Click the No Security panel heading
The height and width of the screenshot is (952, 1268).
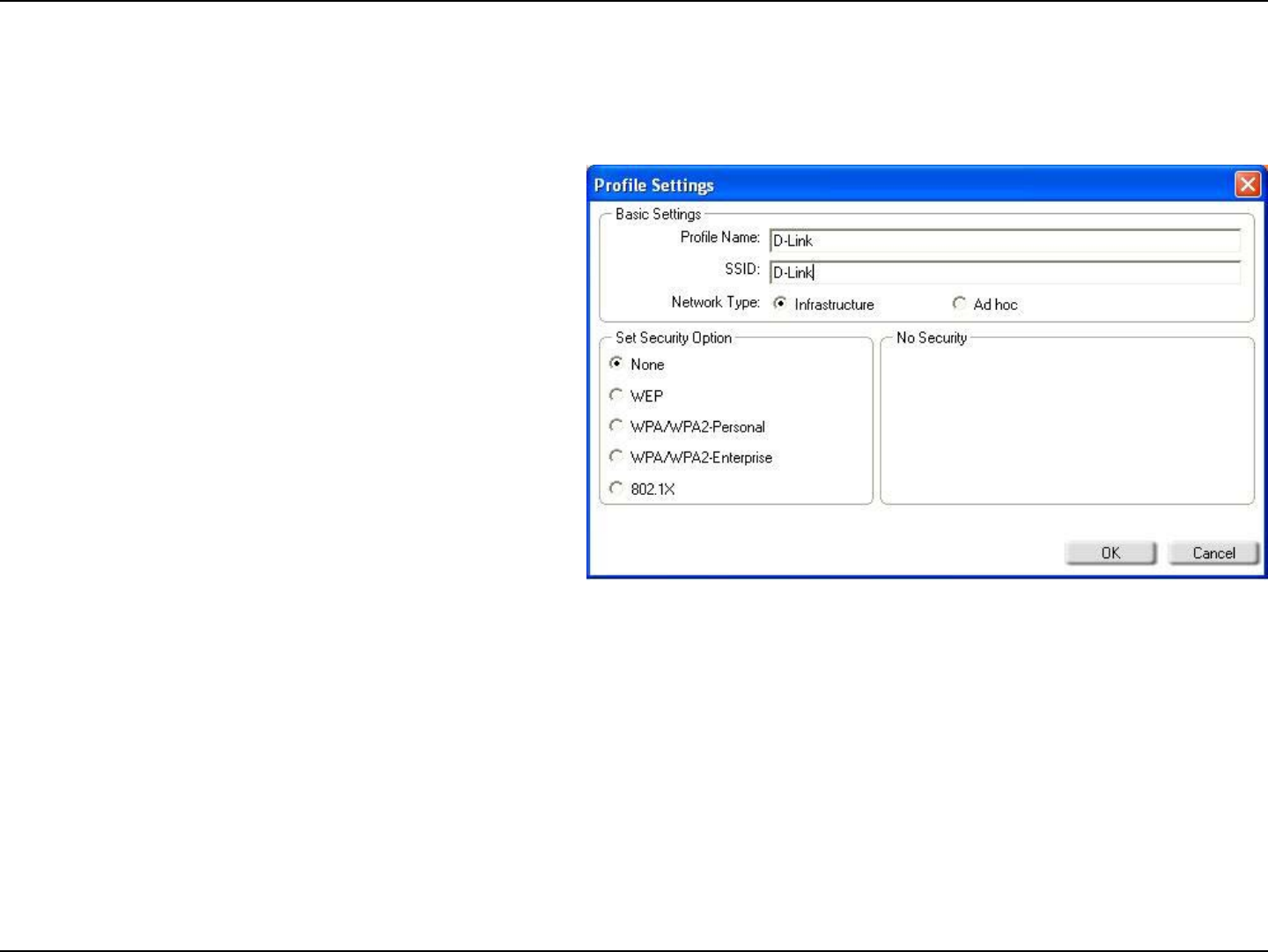tap(932, 337)
